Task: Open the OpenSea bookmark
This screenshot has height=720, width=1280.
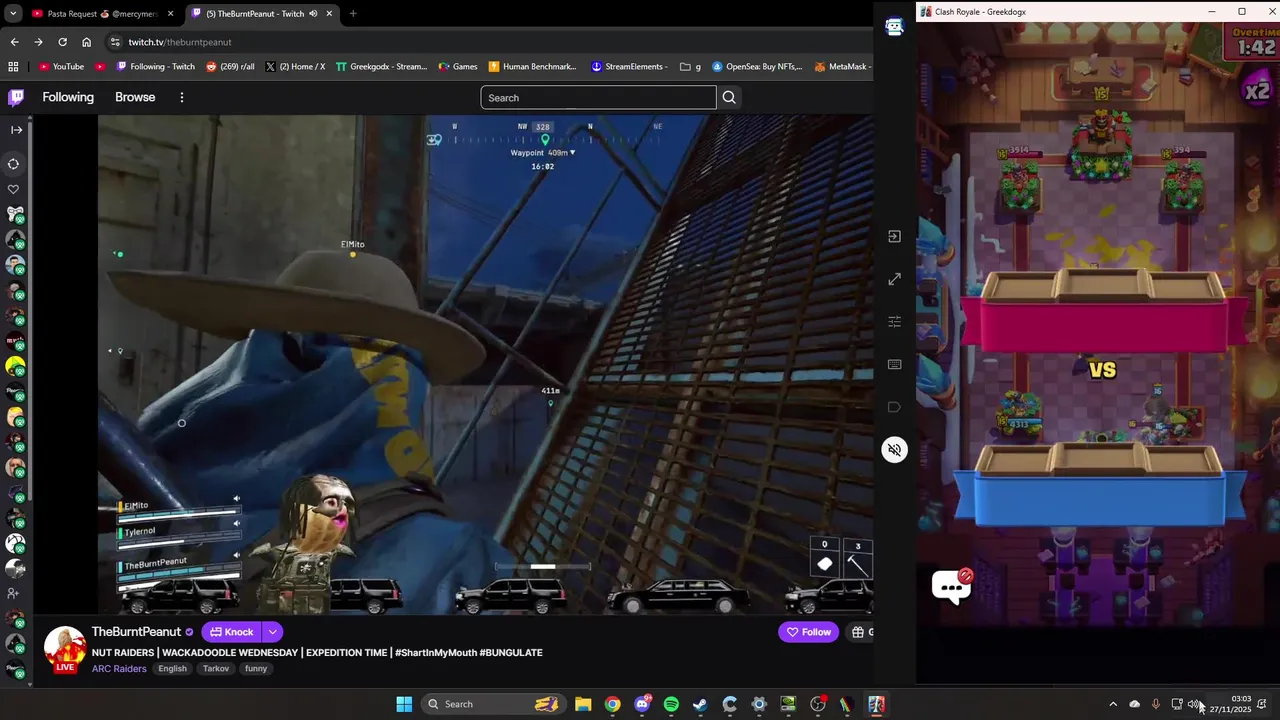Action: (x=757, y=66)
